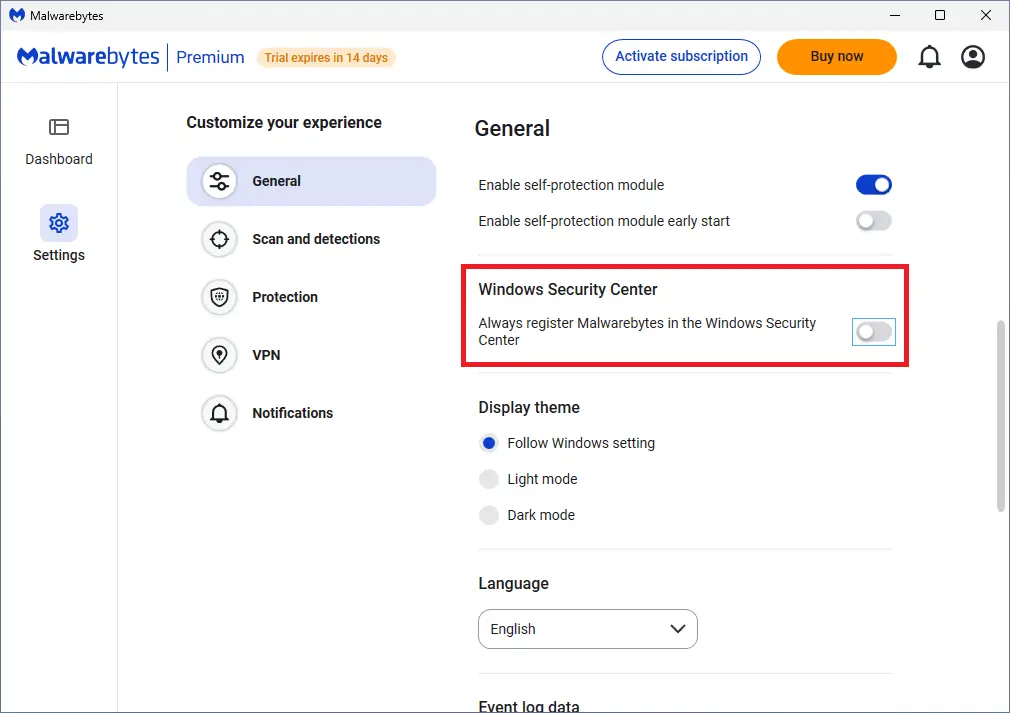Viewport: 1010px width, 713px height.
Task: Toggle Always register in Windows Security Center
Action: (873, 332)
